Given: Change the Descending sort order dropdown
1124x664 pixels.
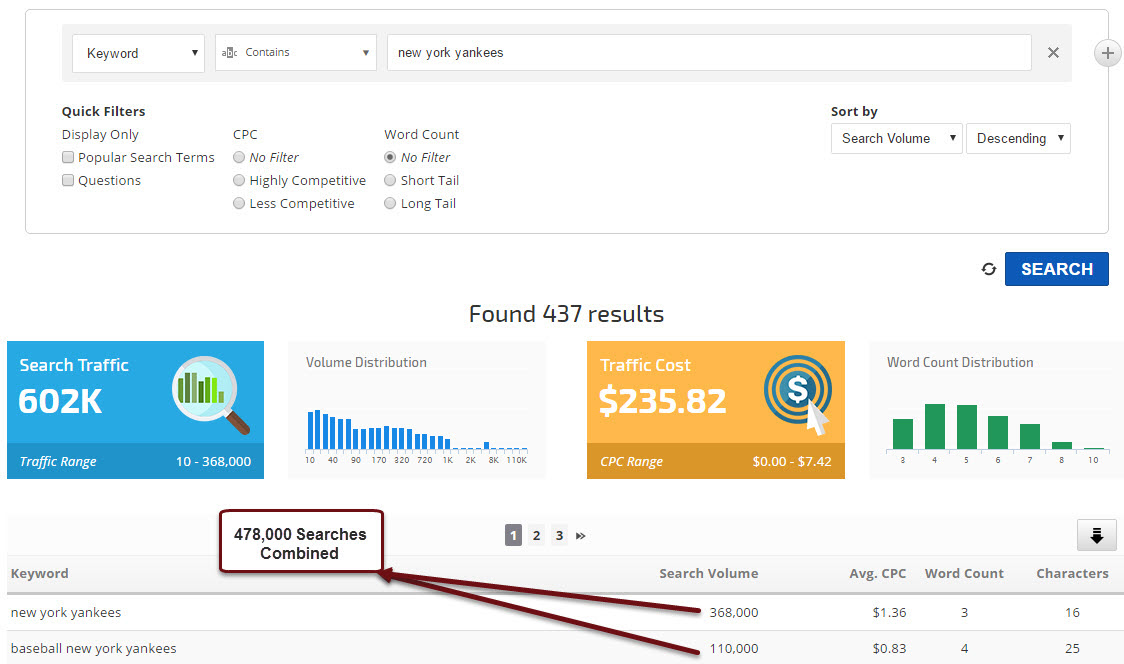Looking at the screenshot, I should pyautogui.click(x=1018, y=138).
